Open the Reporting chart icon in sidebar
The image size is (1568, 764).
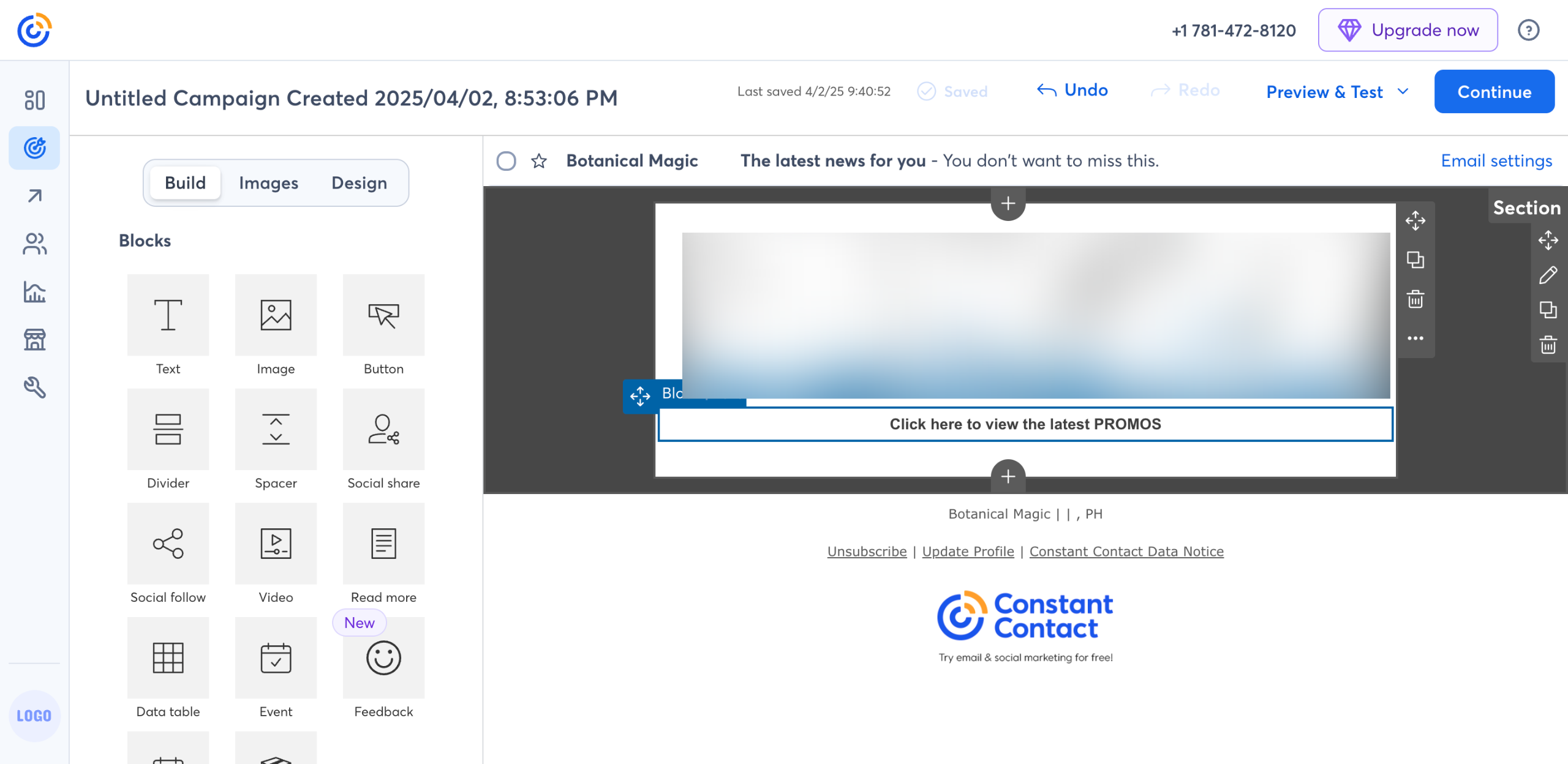(34, 291)
